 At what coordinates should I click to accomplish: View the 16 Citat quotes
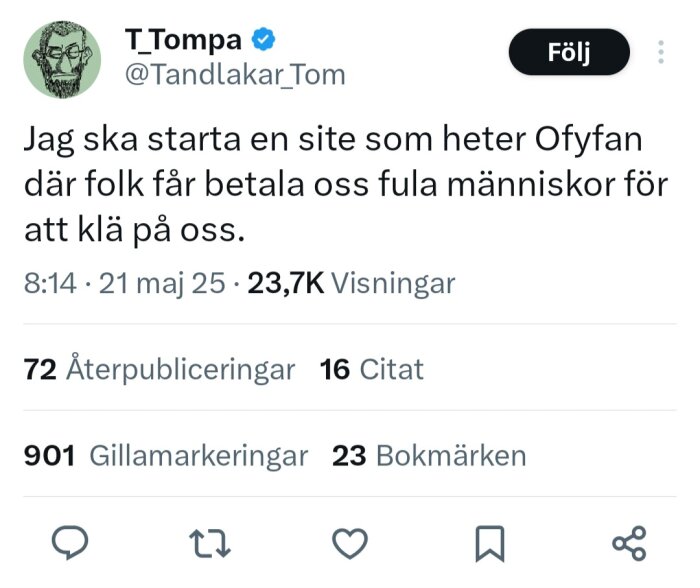(371, 369)
